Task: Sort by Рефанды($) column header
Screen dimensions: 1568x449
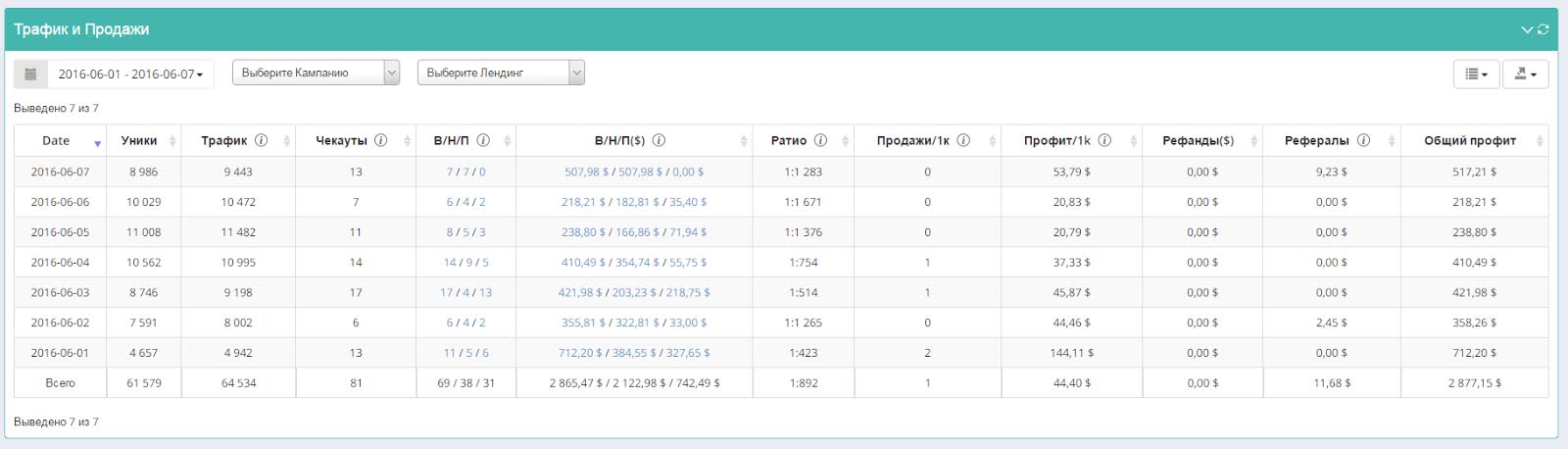Action: 1198,140
